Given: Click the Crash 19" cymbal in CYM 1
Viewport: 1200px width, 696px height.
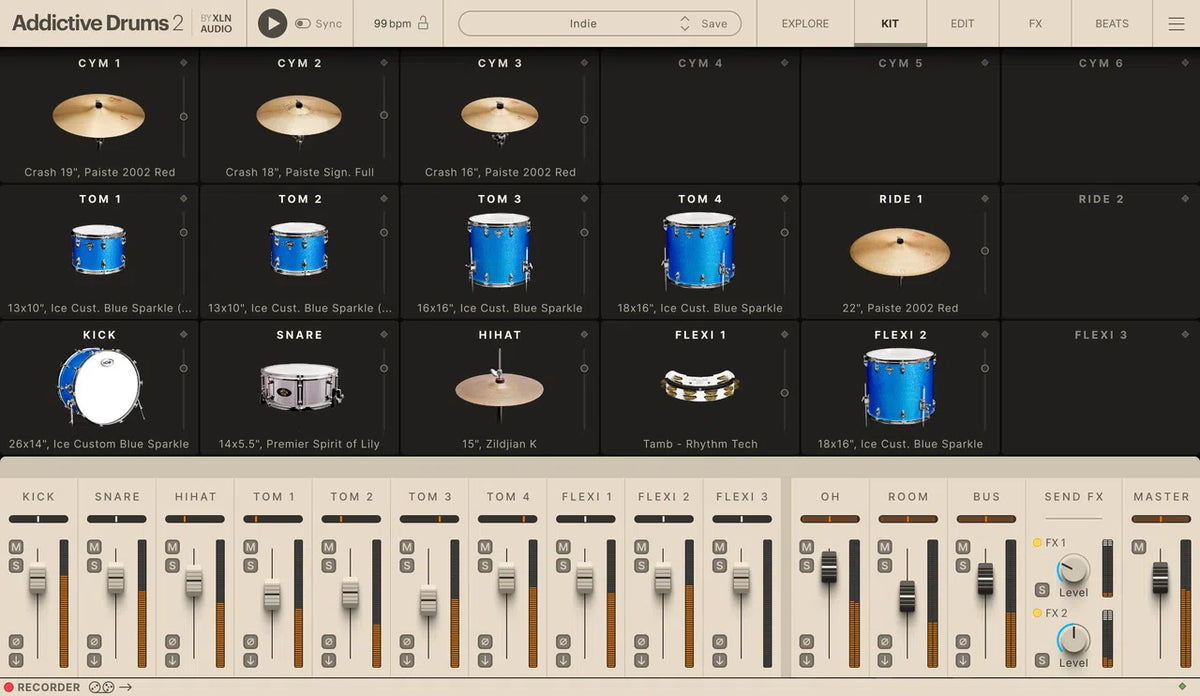Looking at the screenshot, I should 98,115.
